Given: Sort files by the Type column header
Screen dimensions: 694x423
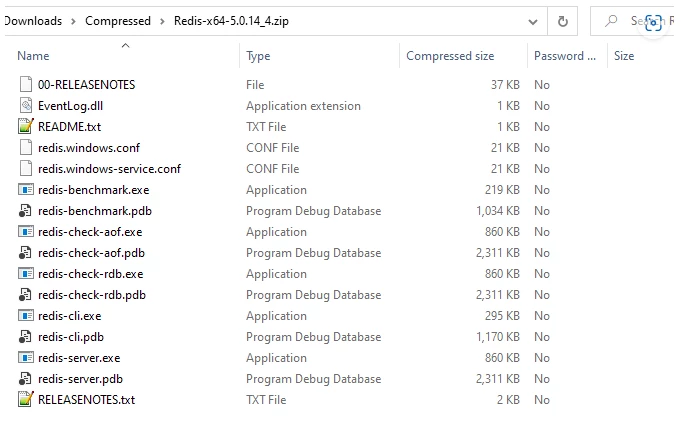Looking at the screenshot, I should point(258,56).
